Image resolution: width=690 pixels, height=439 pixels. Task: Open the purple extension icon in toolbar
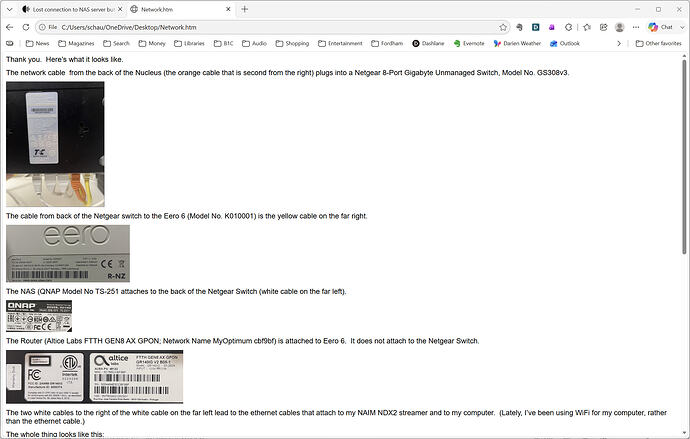552,27
